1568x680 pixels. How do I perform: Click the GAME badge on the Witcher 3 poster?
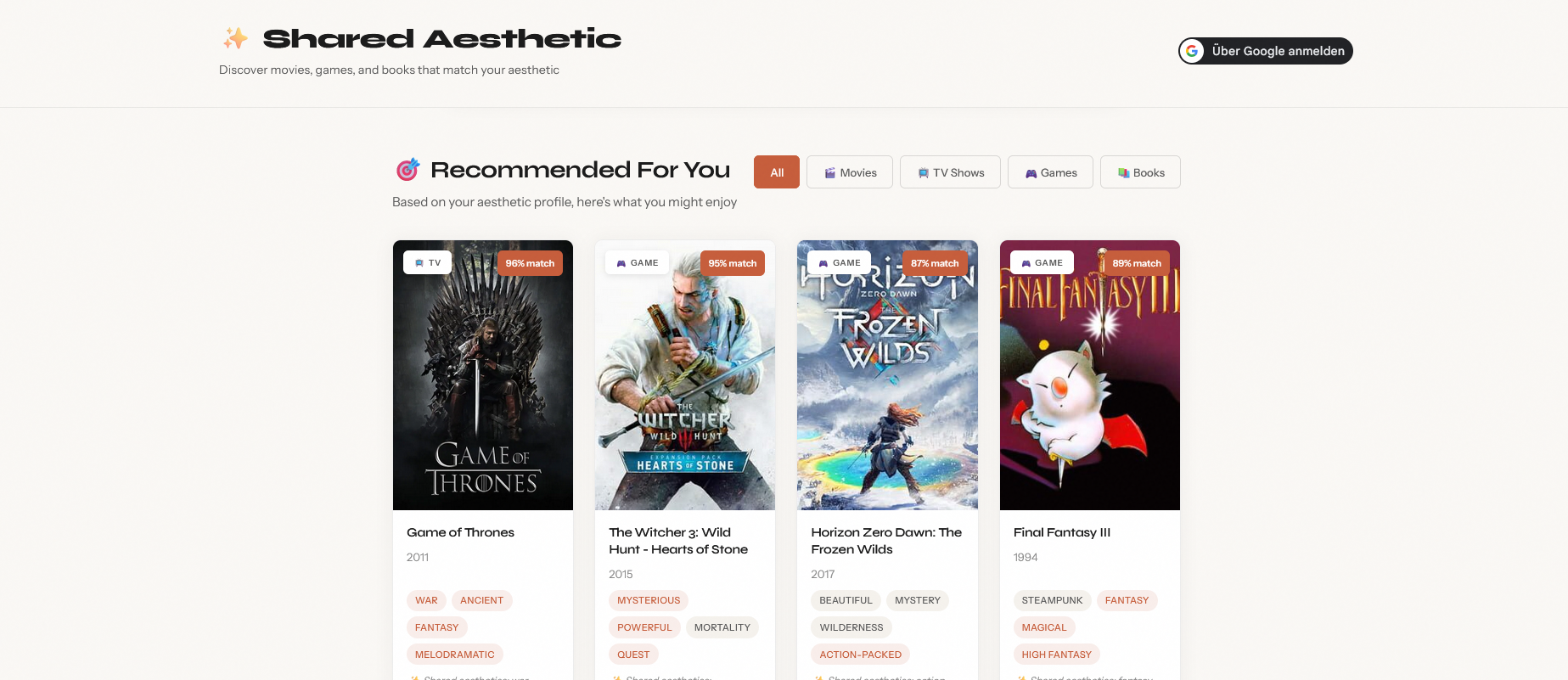(638, 263)
